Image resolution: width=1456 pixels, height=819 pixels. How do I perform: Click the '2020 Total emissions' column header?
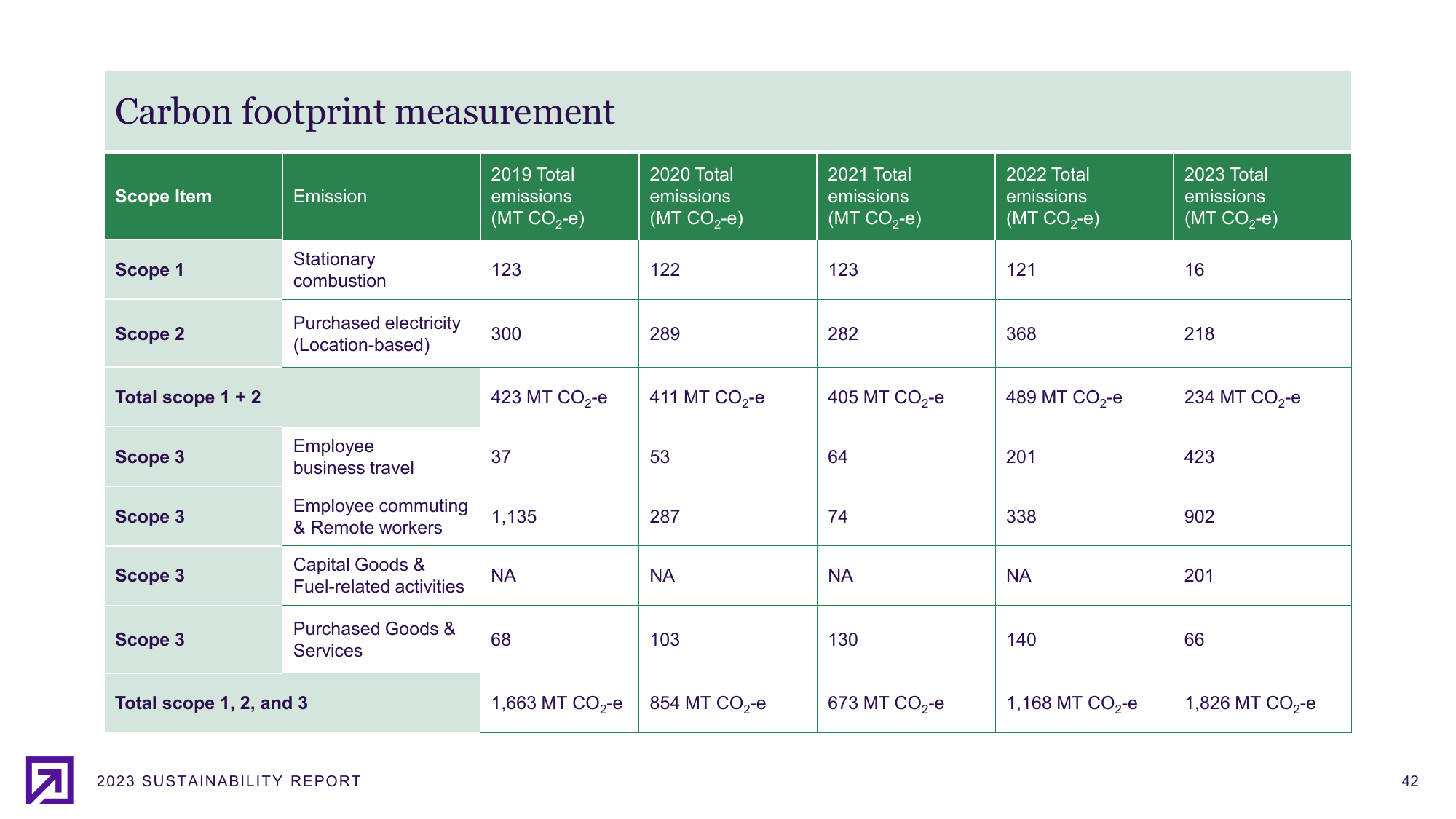click(727, 197)
